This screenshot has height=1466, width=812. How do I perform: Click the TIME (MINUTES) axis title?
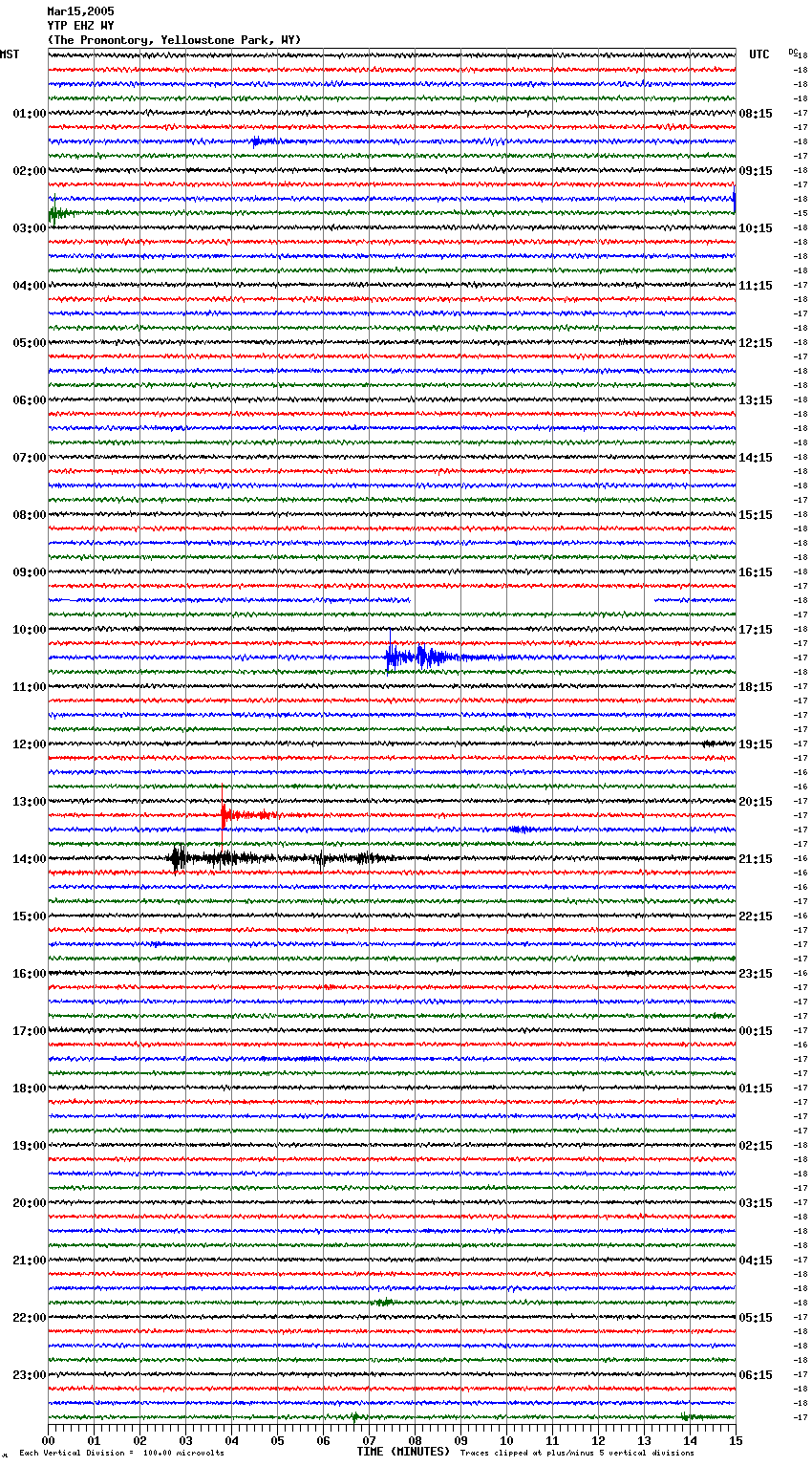[x=403, y=1452]
